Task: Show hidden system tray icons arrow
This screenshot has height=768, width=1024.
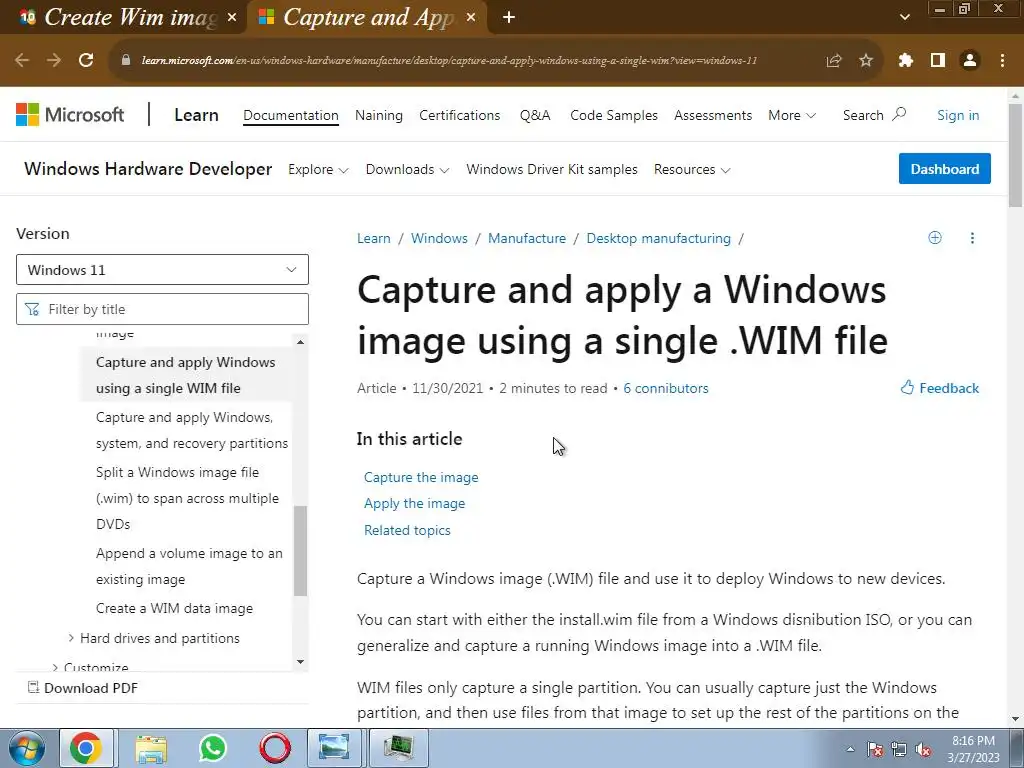Action: (x=850, y=749)
